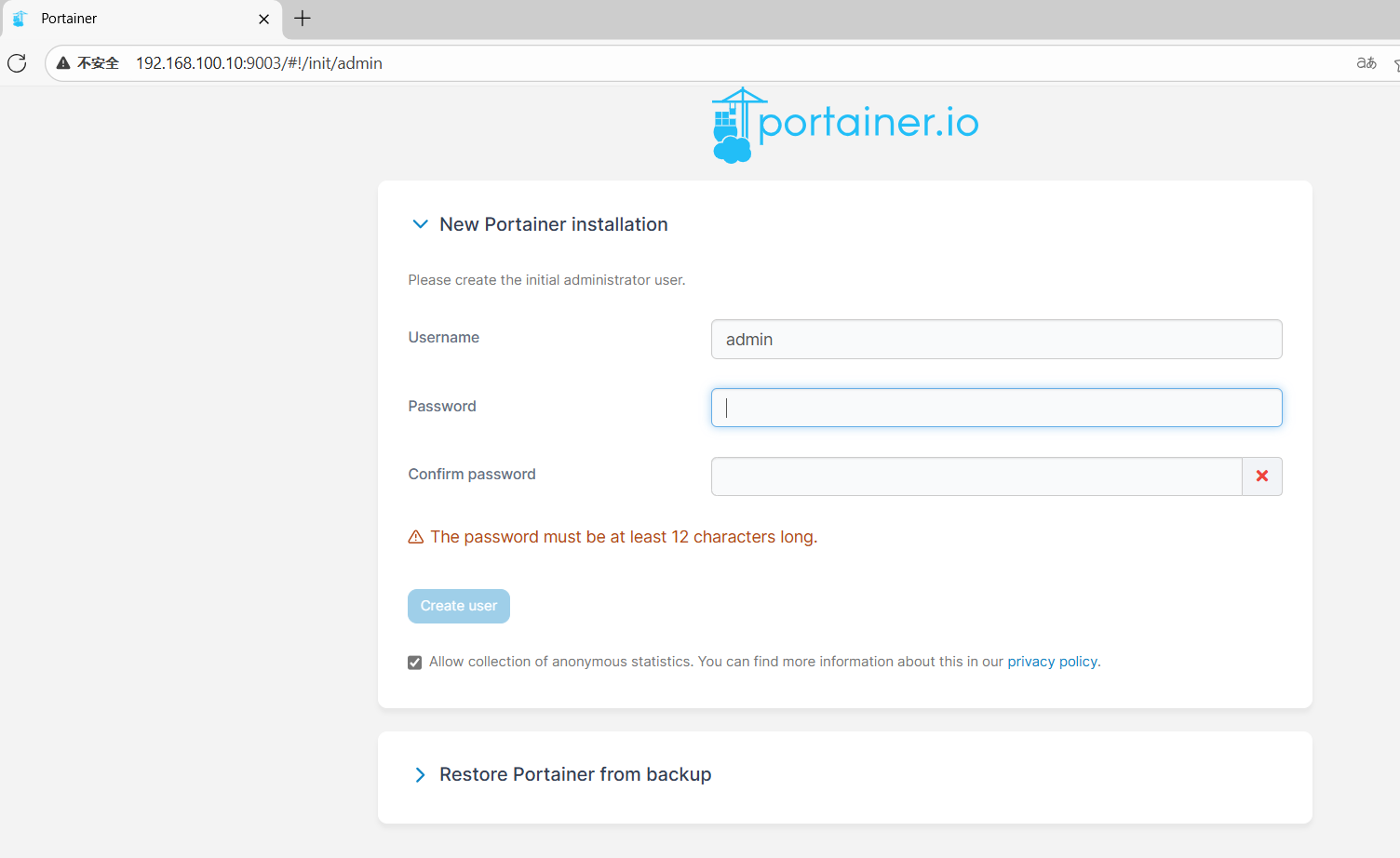
Task: Click the red X next to Confirm password
Action: (1262, 476)
